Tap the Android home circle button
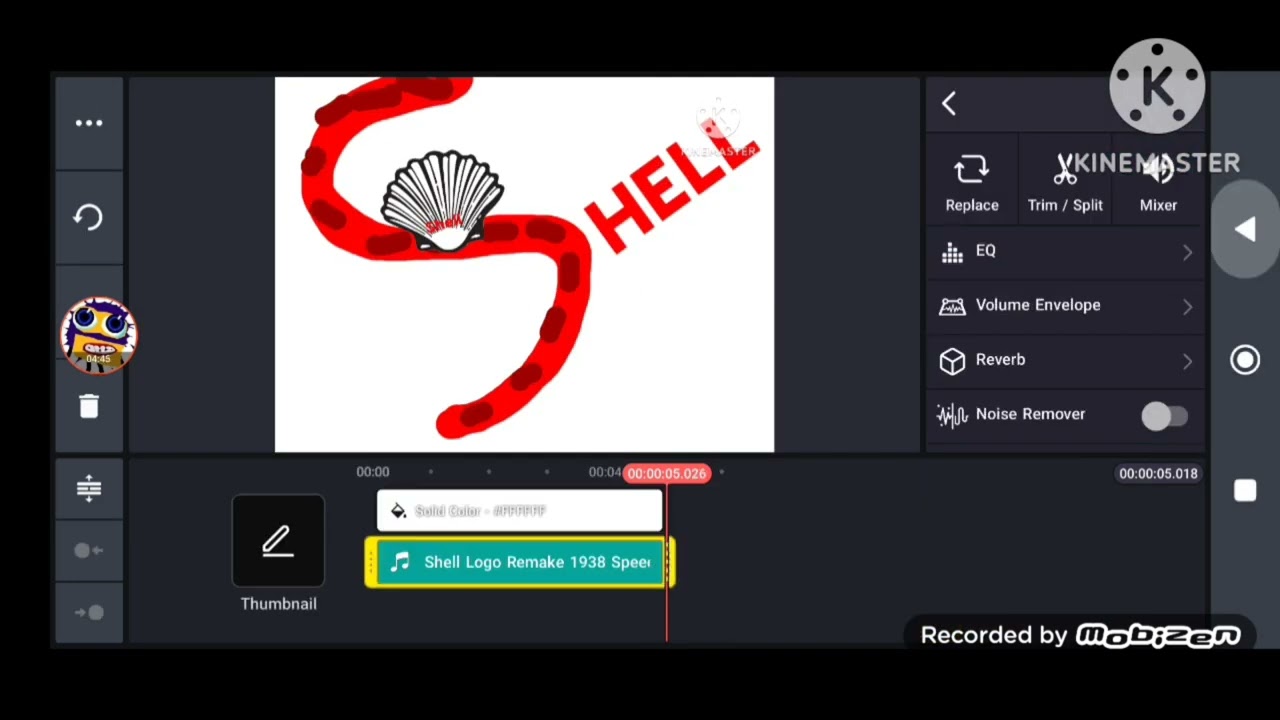The image size is (1280, 720). tap(1245, 360)
